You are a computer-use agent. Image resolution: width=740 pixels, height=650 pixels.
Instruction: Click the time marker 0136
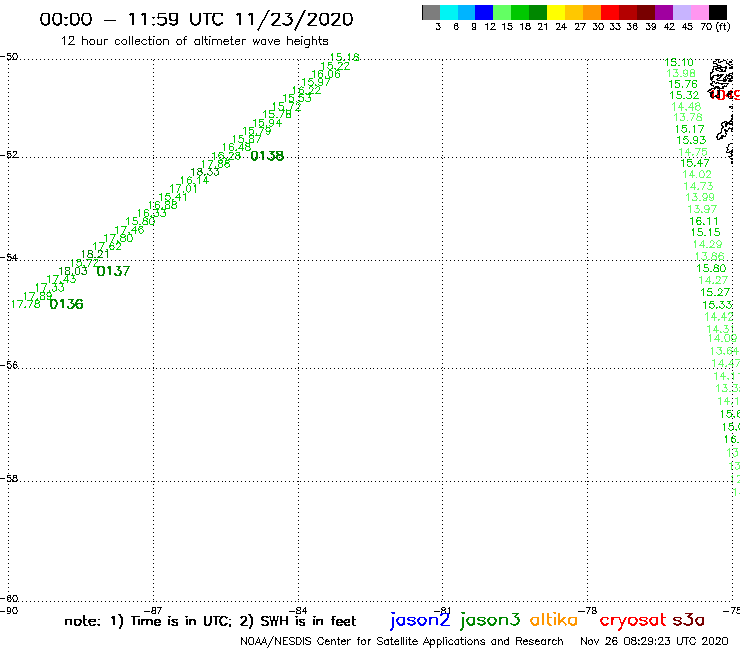(x=66, y=304)
